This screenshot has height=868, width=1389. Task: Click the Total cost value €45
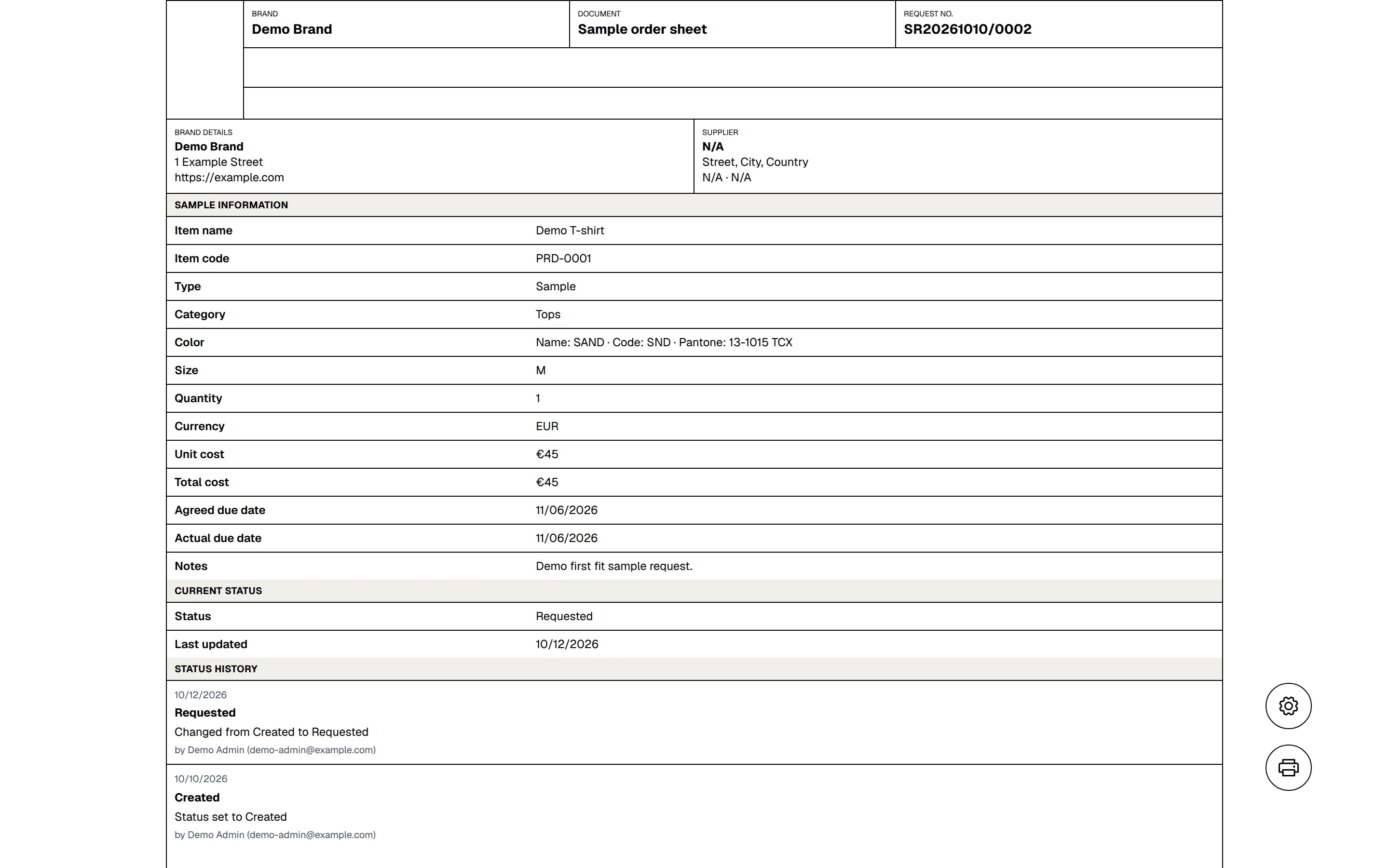coord(546,482)
